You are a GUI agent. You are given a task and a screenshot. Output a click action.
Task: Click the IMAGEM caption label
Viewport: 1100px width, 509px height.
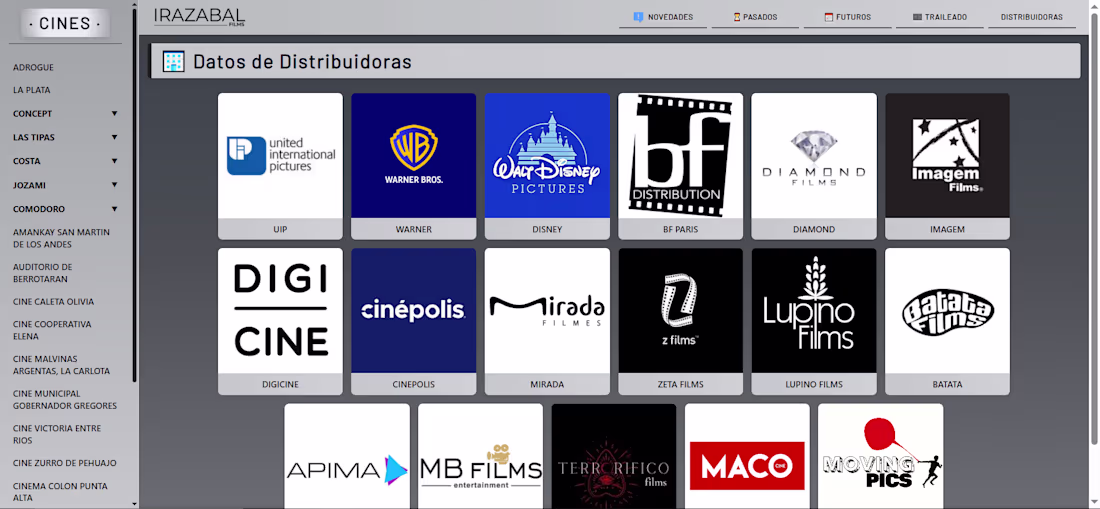(948, 229)
